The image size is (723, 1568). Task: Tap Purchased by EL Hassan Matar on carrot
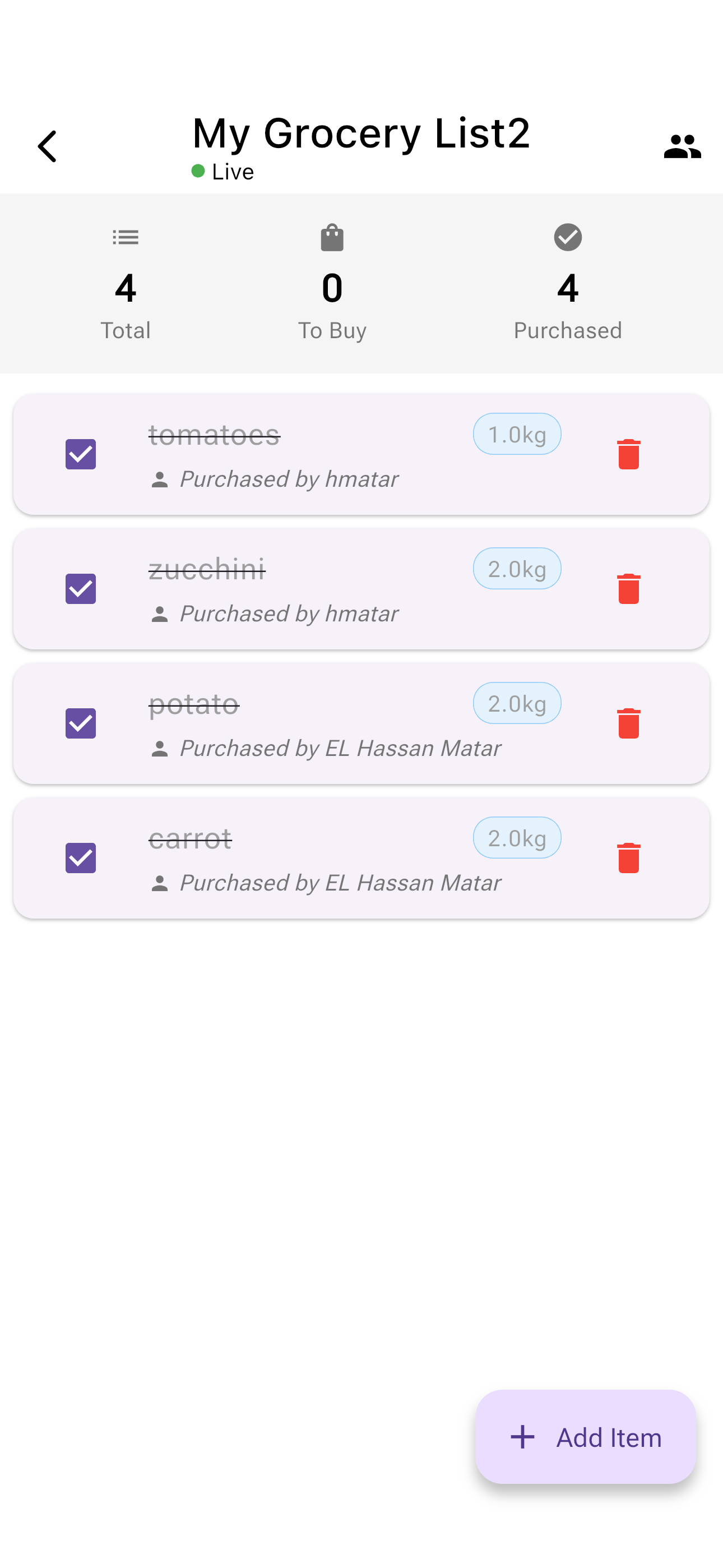(340, 883)
